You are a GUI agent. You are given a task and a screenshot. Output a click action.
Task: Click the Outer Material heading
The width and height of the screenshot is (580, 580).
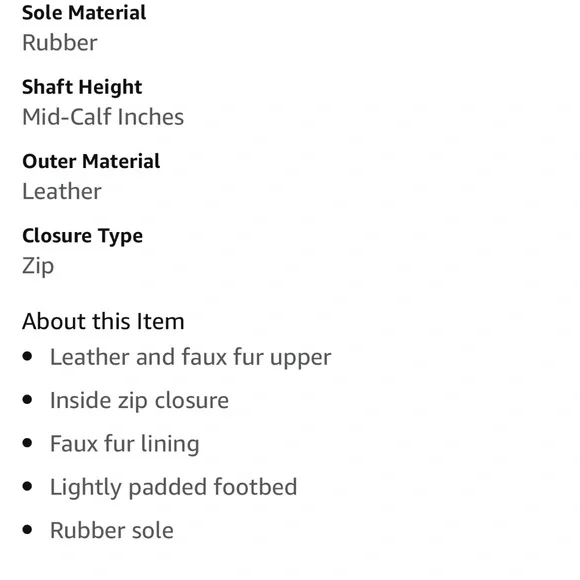(91, 161)
